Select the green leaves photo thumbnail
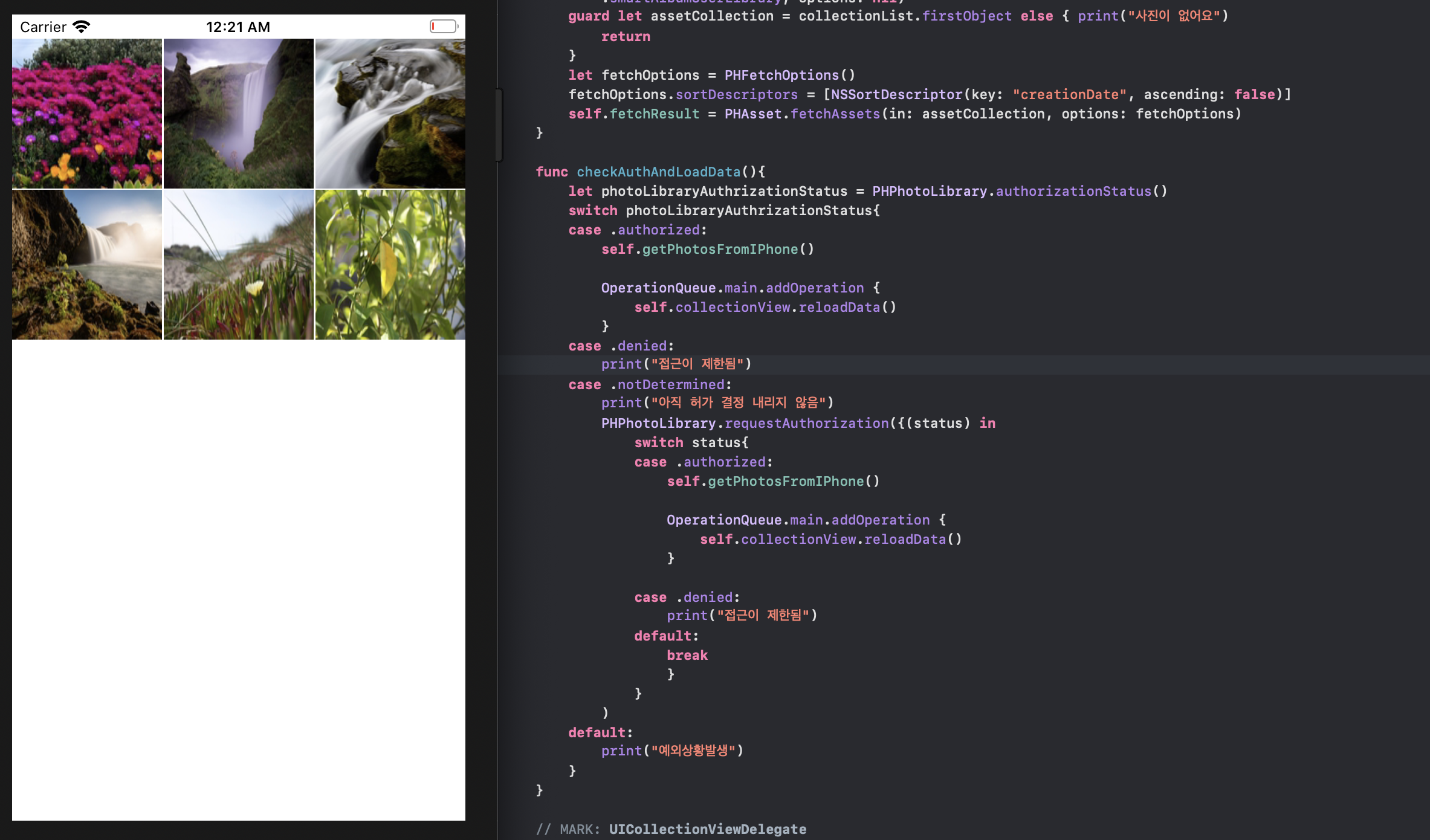 pyautogui.click(x=390, y=265)
